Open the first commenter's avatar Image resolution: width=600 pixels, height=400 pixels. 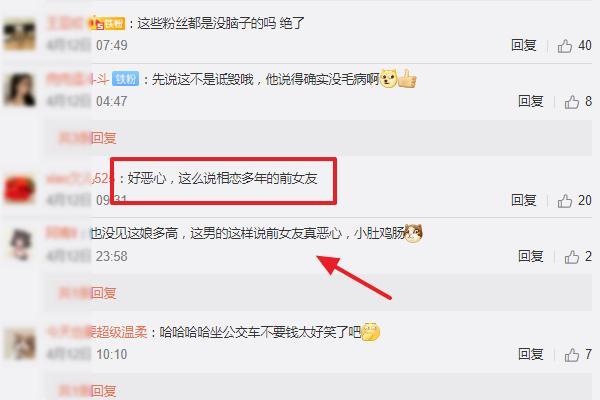pyautogui.click(x=20, y=35)
